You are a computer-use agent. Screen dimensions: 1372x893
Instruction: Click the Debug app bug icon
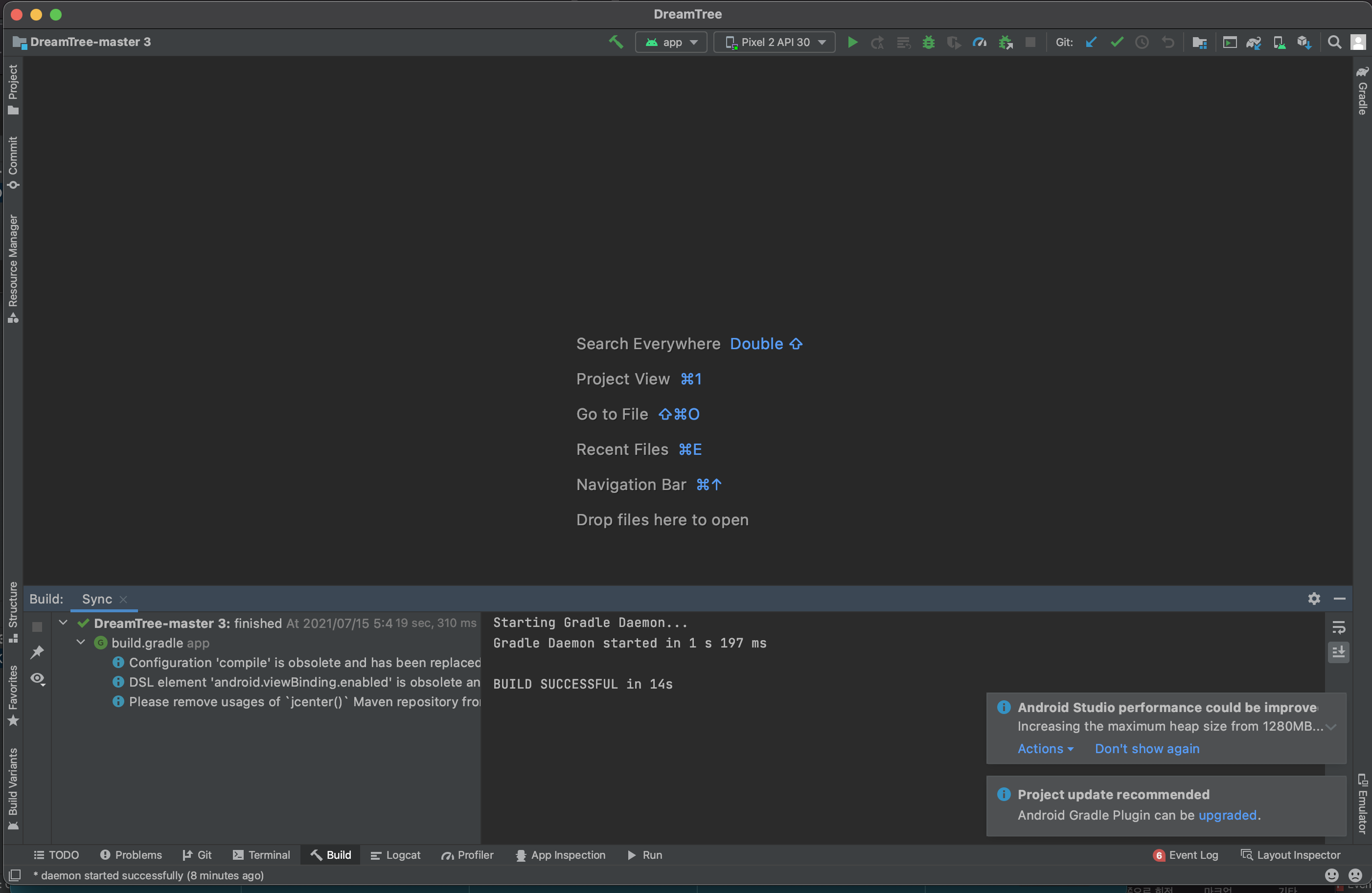click(928, 42)
